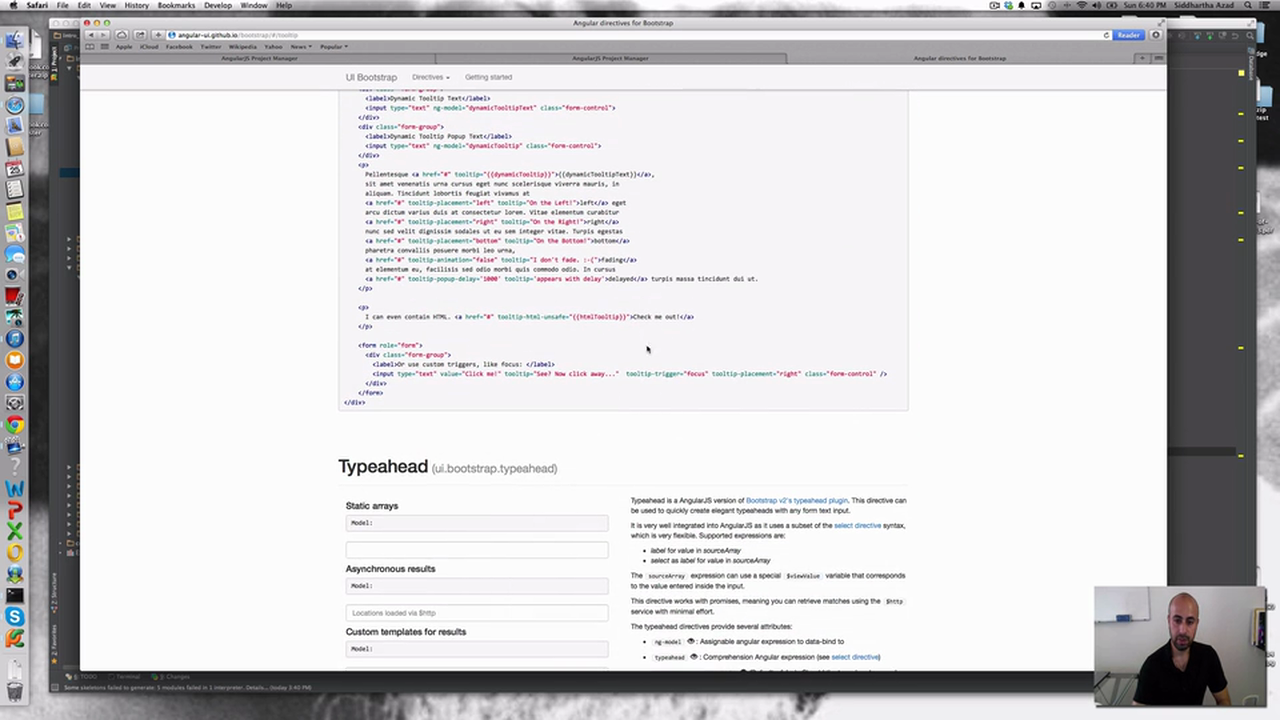Follow Bootstrap v2's typeahead plugin link
Viewport: 1280px width, 720px height.
796,500
